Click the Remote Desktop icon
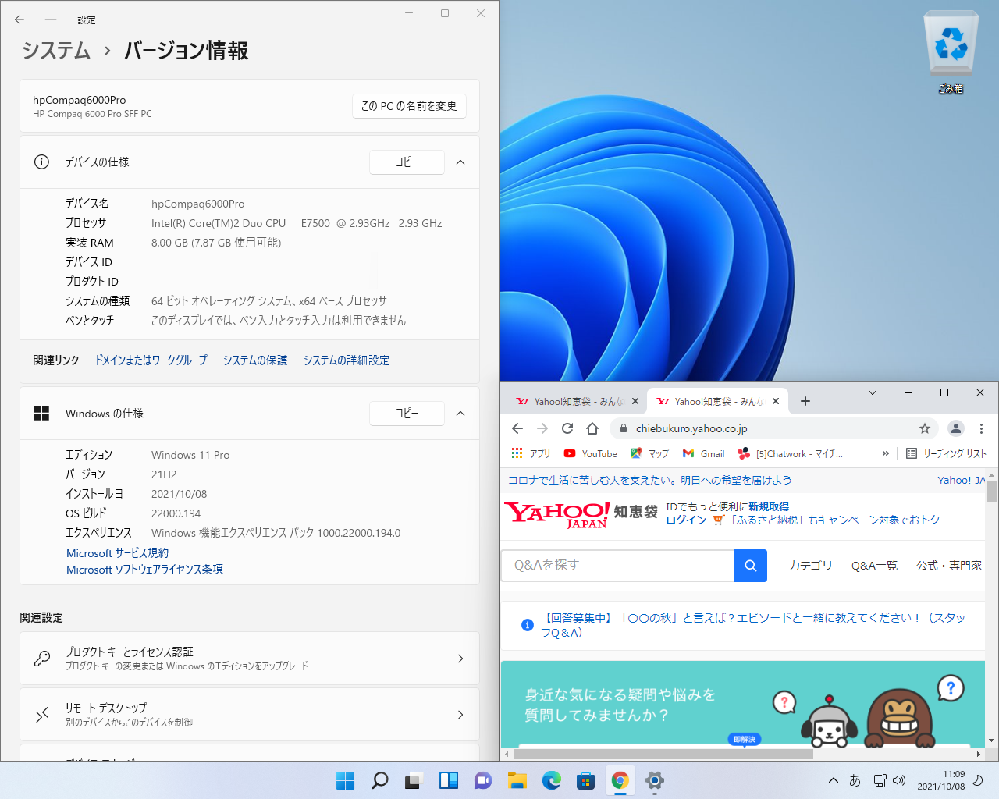 41,715
